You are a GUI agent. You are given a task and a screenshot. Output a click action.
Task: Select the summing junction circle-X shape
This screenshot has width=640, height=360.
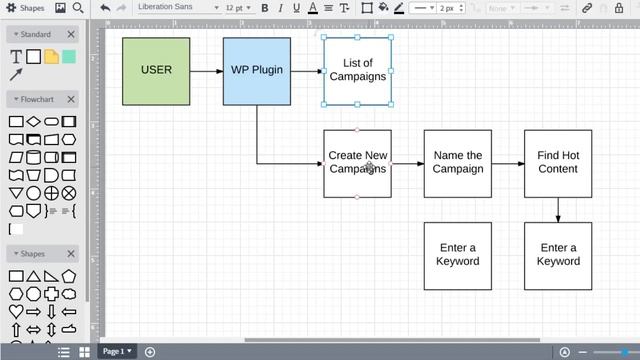point(69,193)
